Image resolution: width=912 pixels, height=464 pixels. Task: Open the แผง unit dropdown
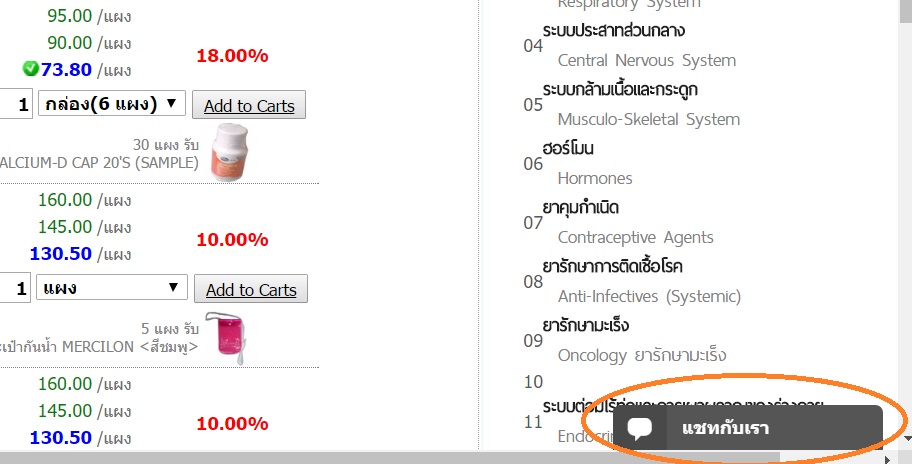tap(112, 288)
